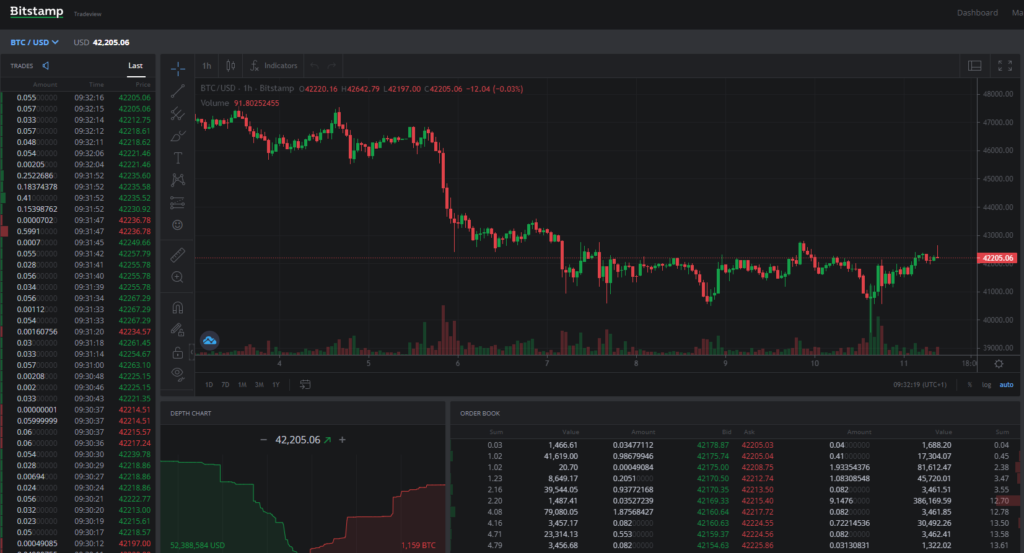Open the Dashboard menu item
The height and width of the screenshot is (553, 1024).
[977, 12]
